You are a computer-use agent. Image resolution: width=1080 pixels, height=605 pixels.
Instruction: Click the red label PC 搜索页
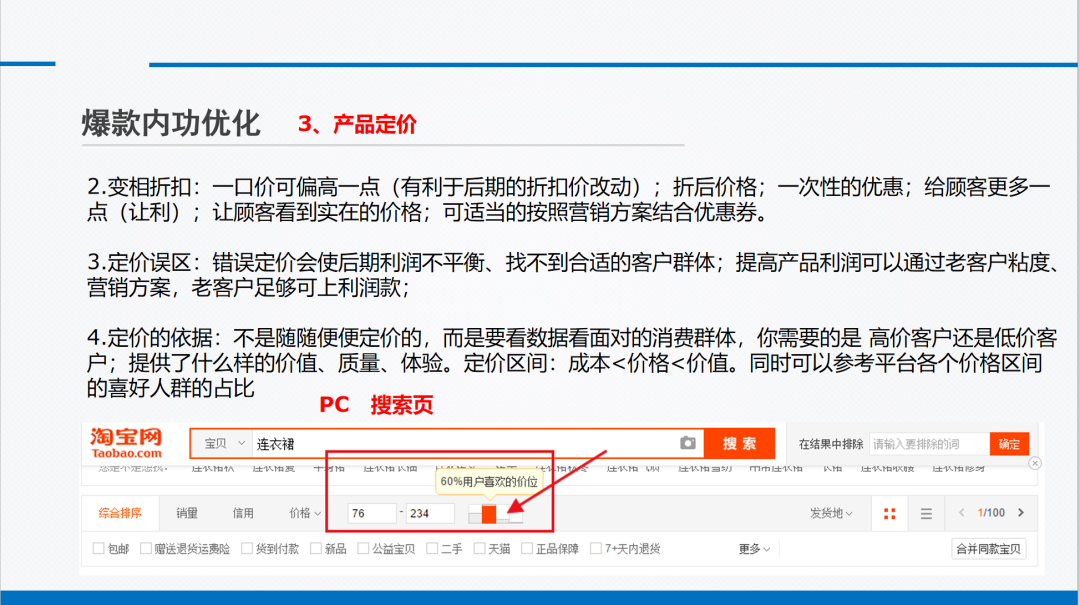376,404
